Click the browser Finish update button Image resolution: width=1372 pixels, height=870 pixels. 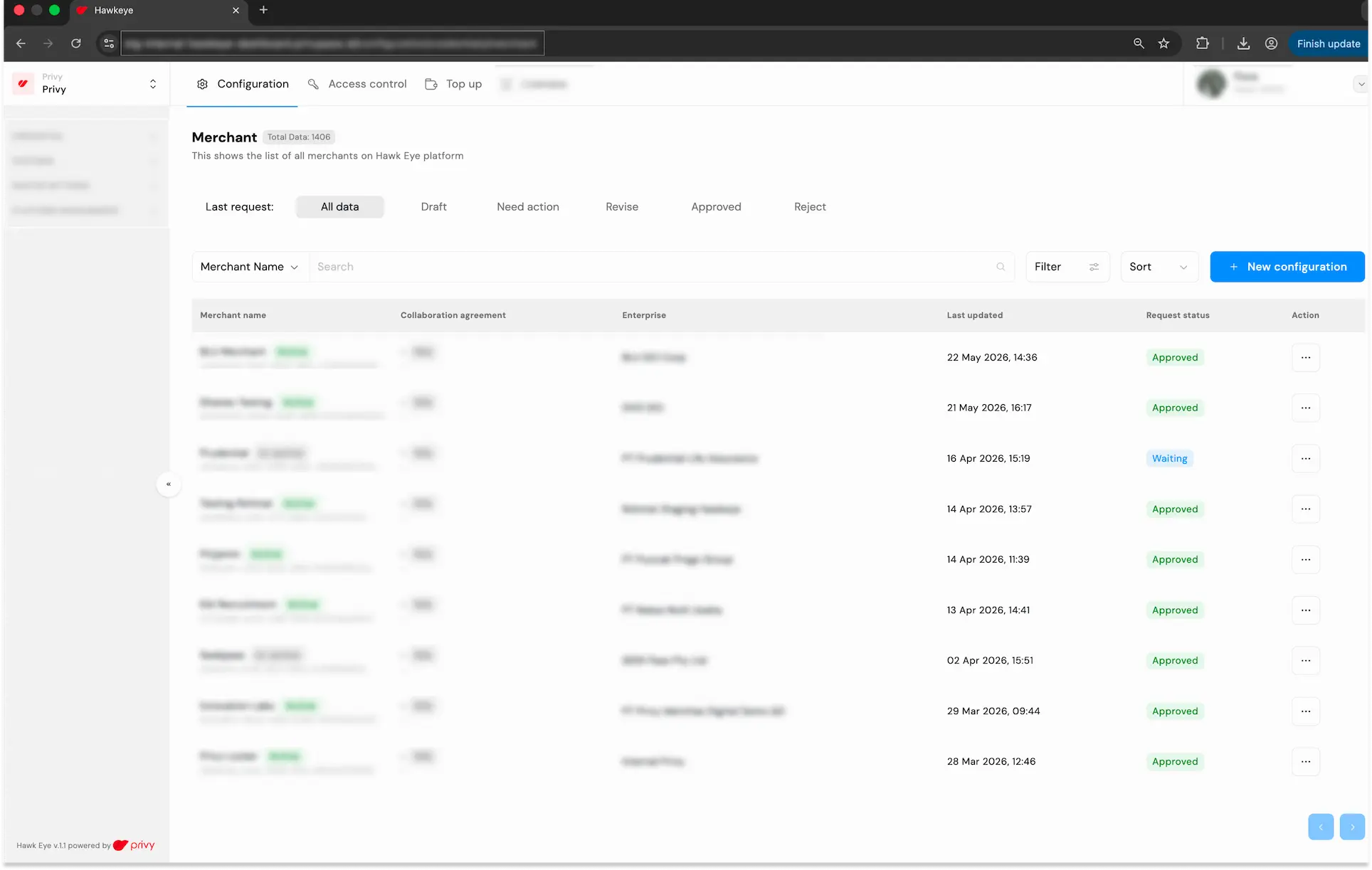(x=1328, y=43)
